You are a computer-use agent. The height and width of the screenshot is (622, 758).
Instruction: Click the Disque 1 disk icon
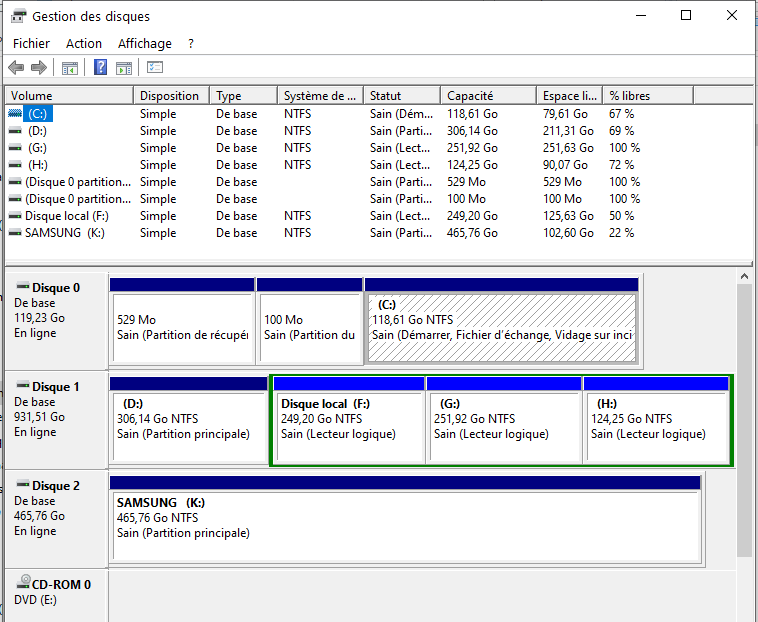point(22,385)
